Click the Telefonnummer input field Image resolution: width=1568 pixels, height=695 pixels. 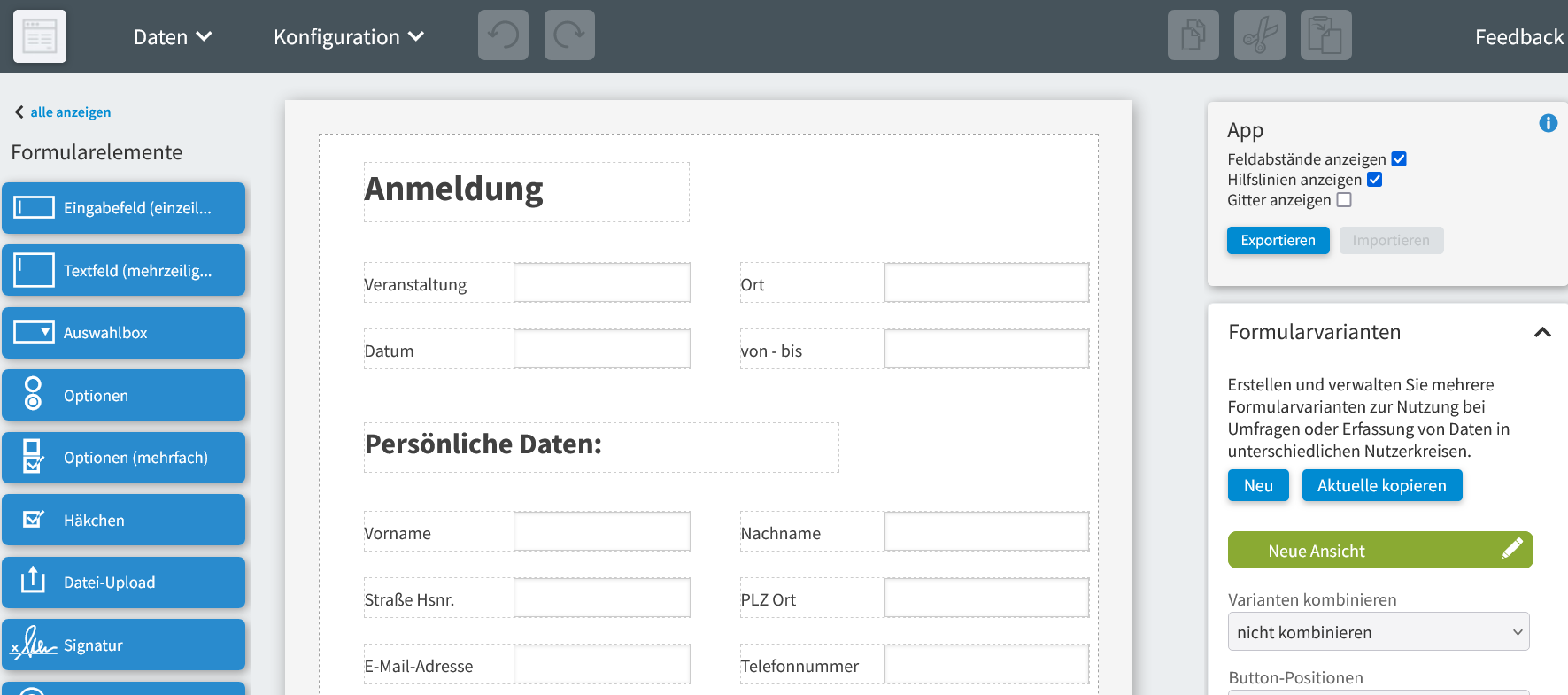pos(986,664)
